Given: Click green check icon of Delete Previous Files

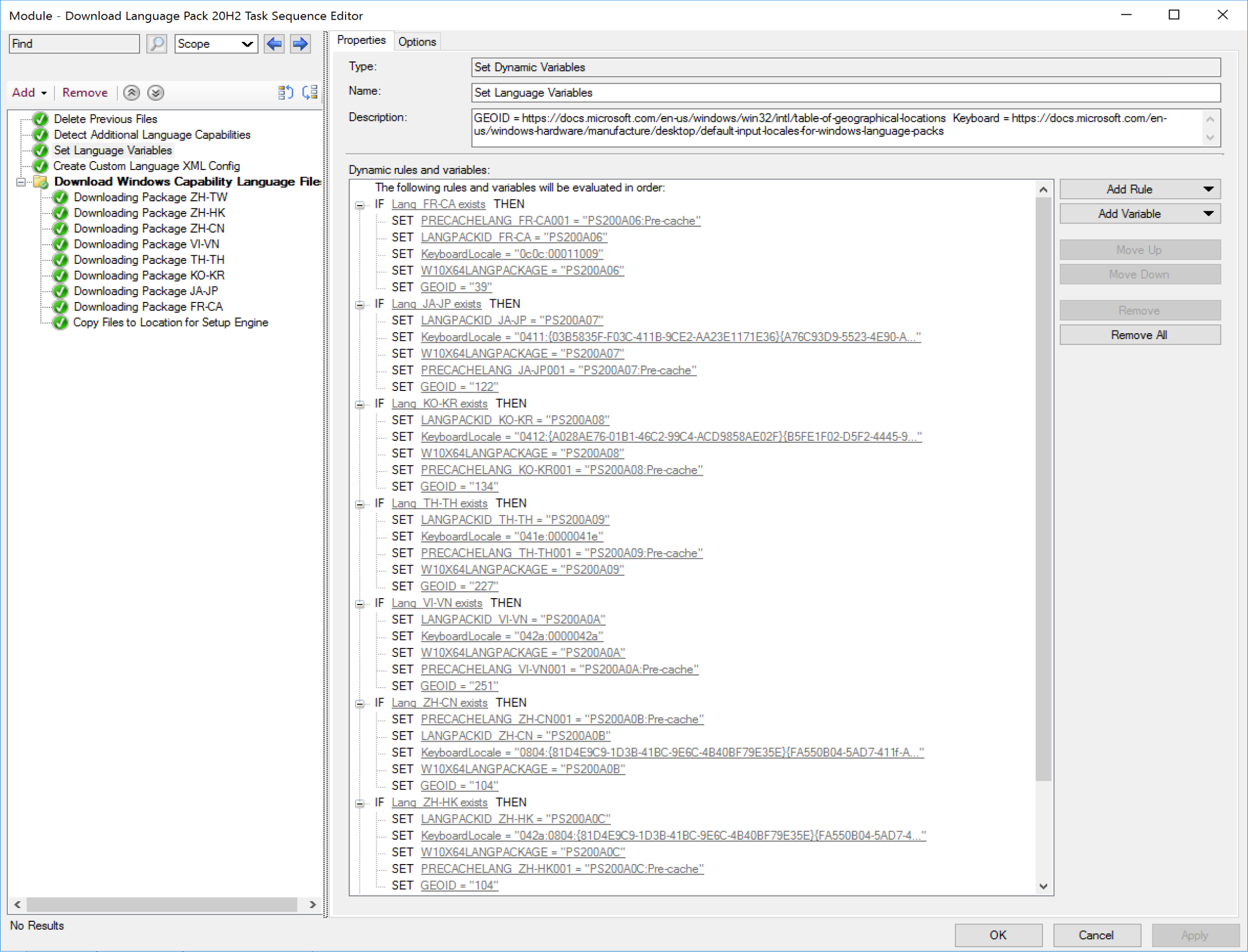Looking at the screenshot, I should click(x=40, y=119).
